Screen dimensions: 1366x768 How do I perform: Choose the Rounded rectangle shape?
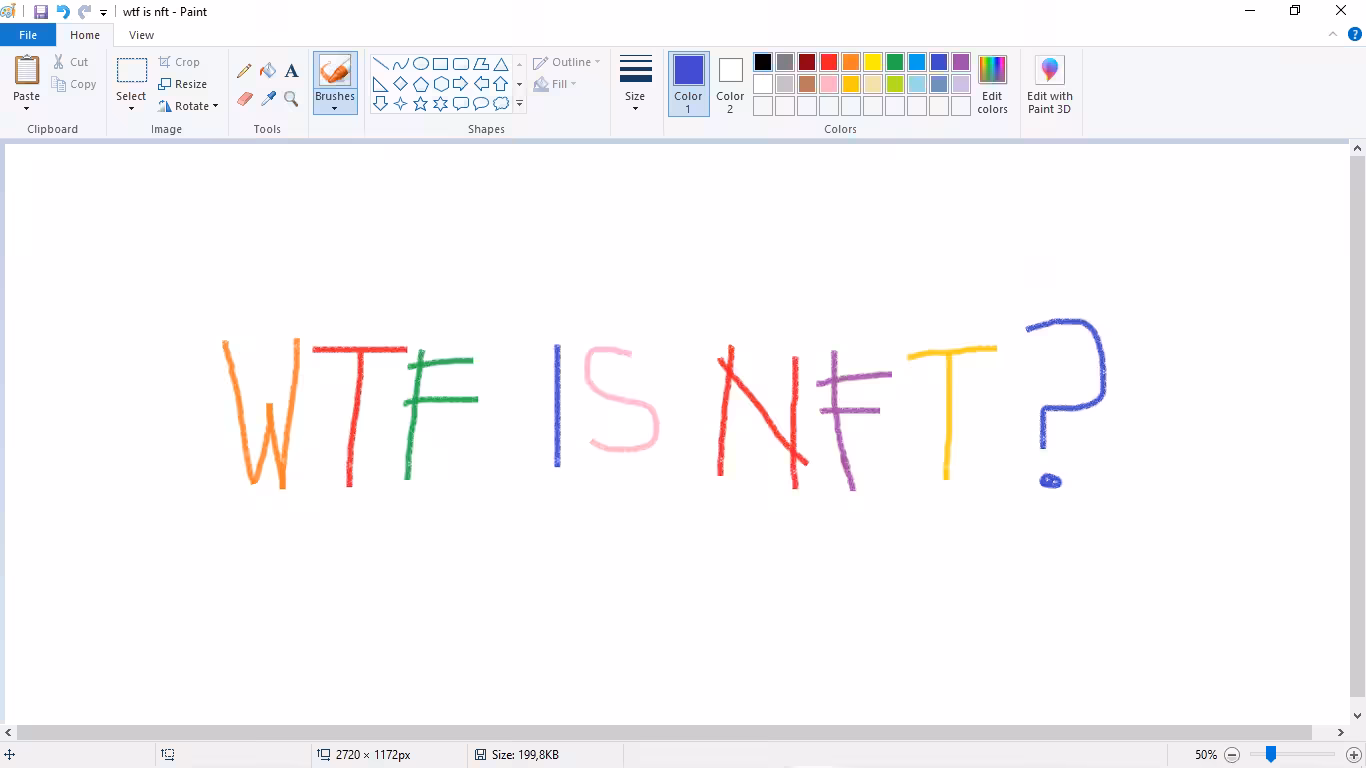click(461, 64)
